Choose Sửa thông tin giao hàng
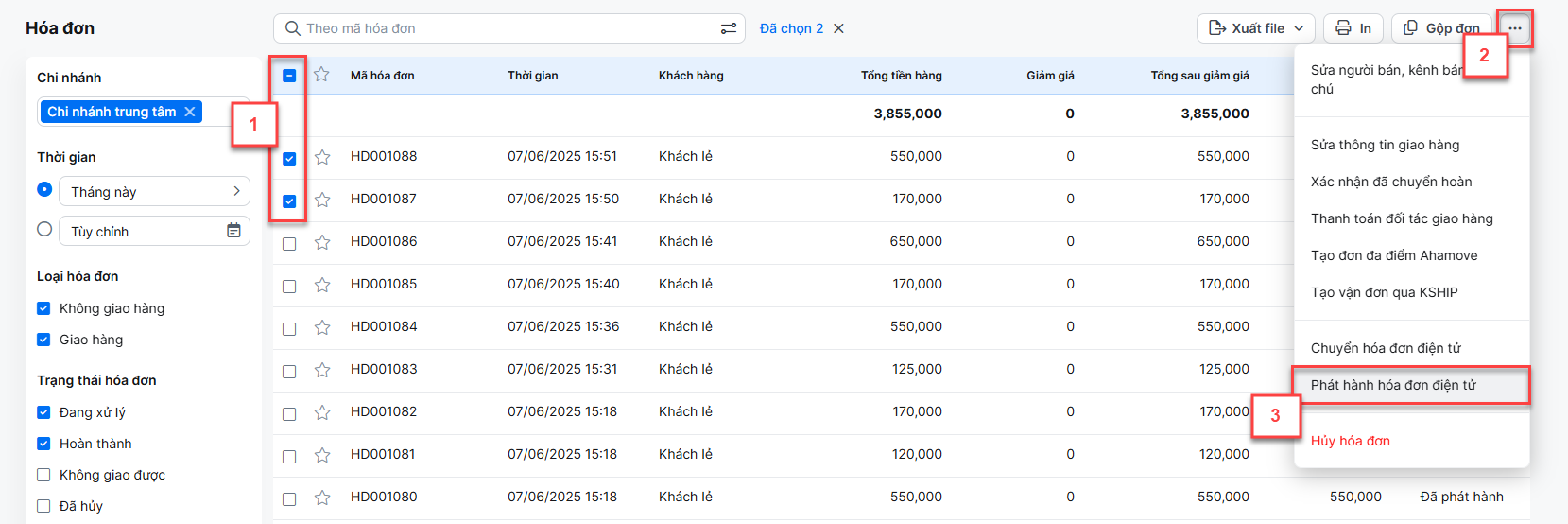 tap(1411, 145)
